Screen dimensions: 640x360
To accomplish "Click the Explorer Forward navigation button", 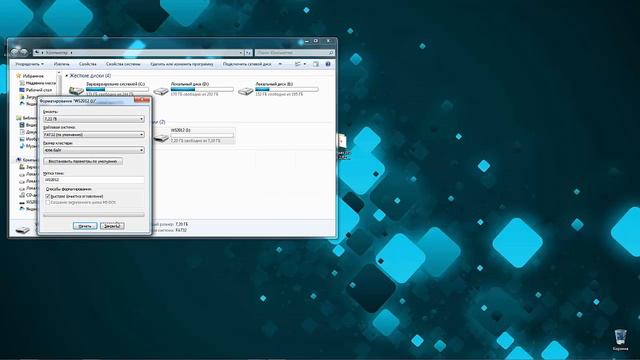I will (24, 52).
